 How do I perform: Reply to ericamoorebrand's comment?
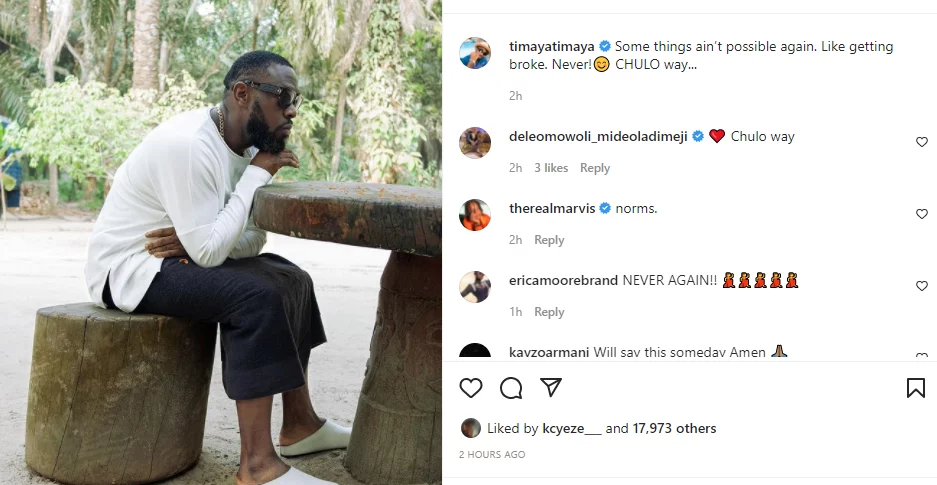[549, 312]
